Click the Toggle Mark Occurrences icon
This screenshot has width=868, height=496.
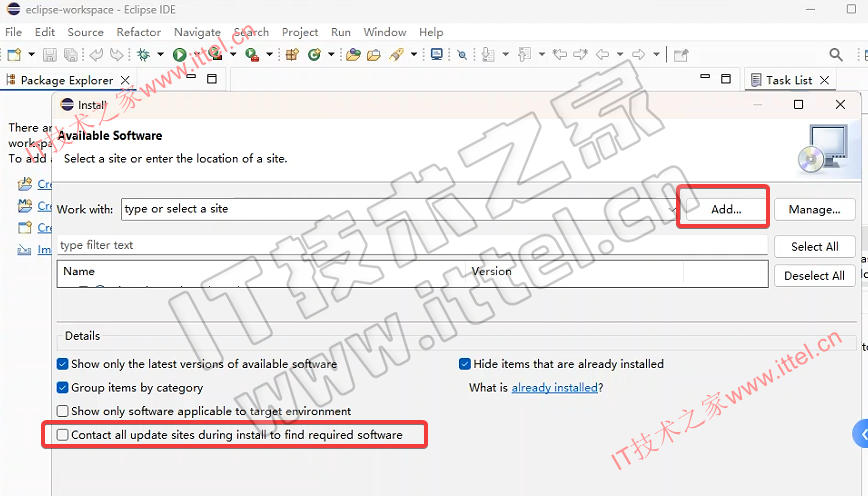(x=462, y=54)
